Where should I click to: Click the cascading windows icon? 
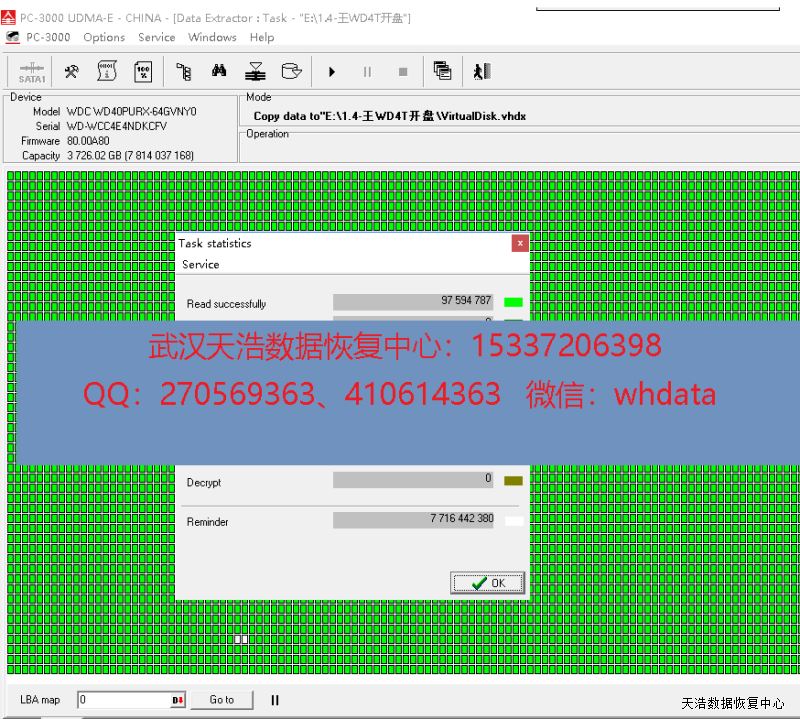coord(442,71)
